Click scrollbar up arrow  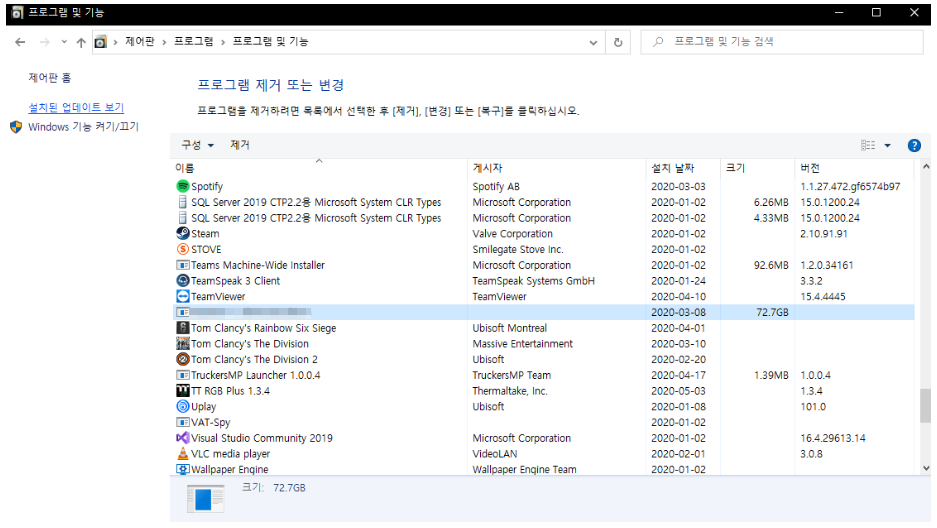point(926,167)
